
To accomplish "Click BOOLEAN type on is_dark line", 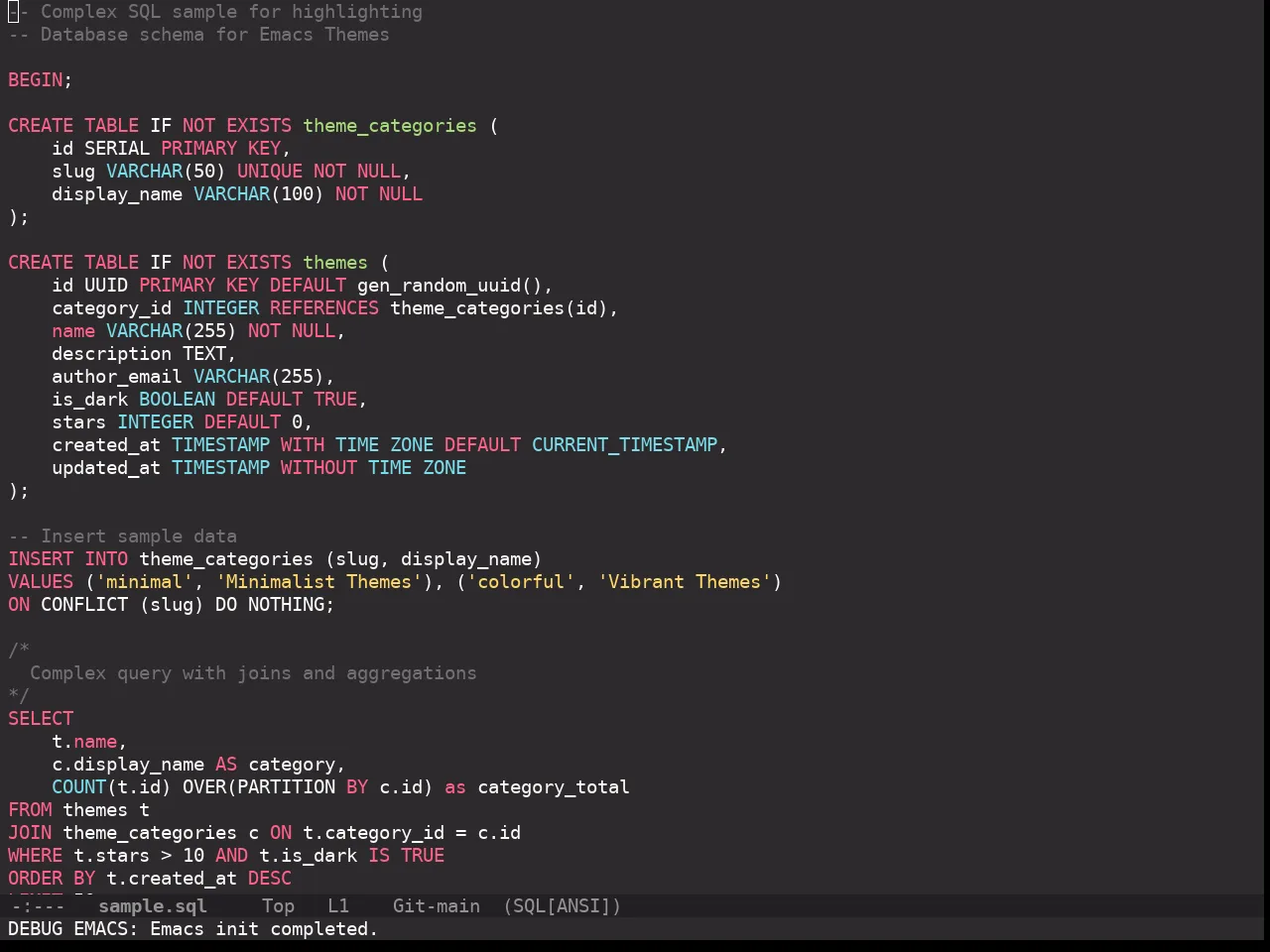I will (x=177, y=400).
